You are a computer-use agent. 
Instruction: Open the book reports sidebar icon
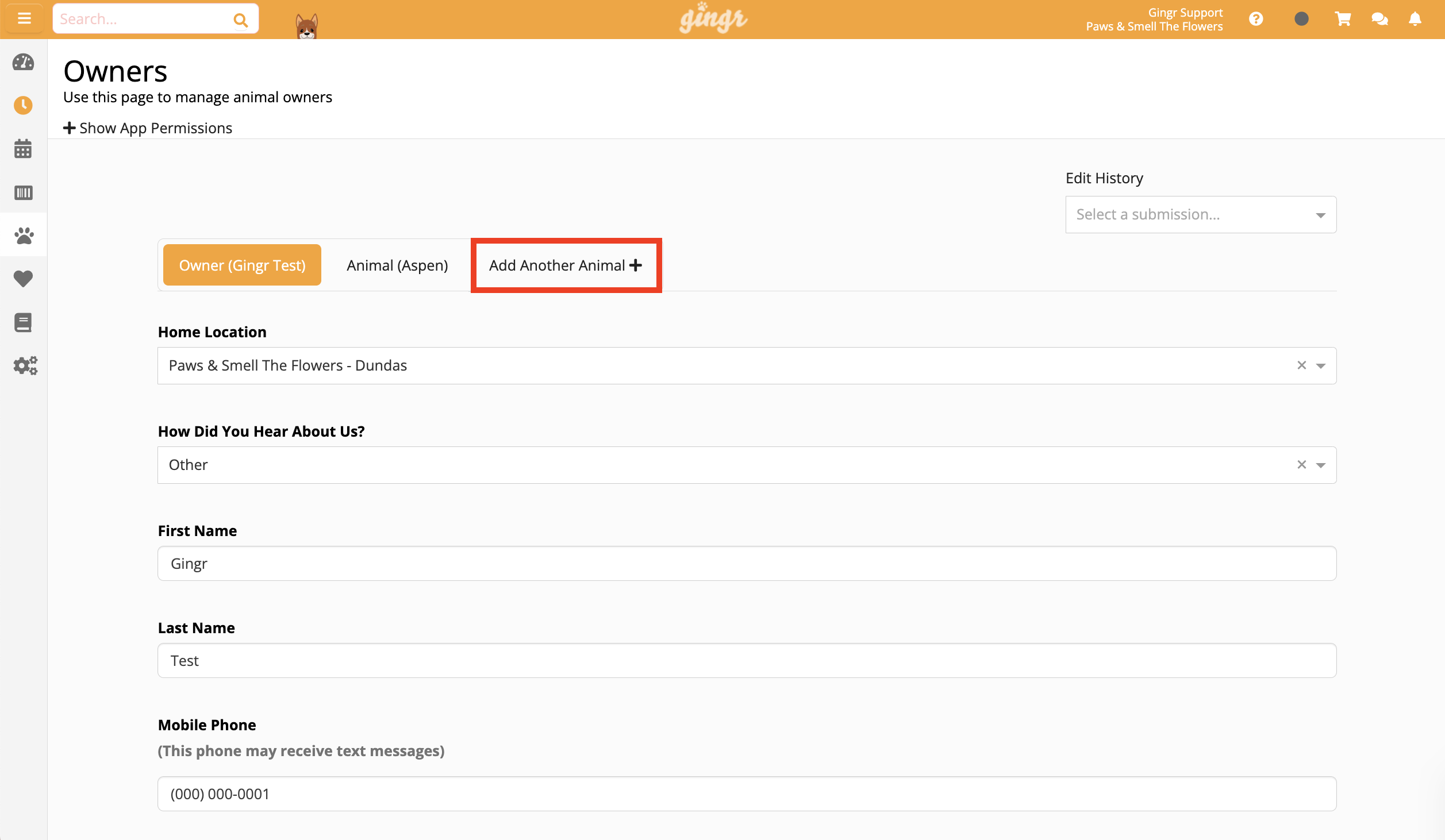tap(24, 322)
